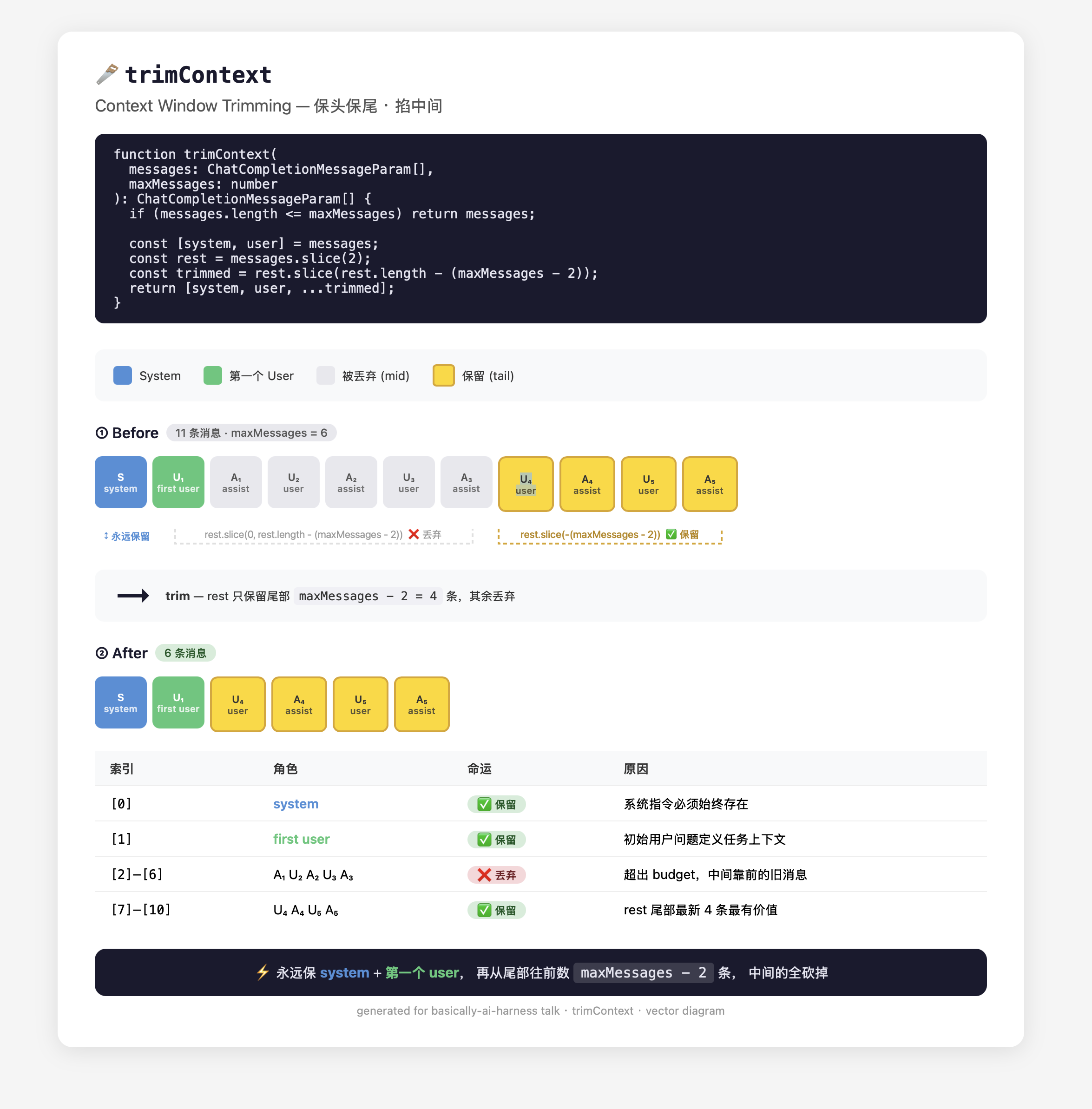Image resolution: width=1092 pixels, height=1109 pixels.
Task: Select the discarded A₁ assist block
Action: (x=236, y=482)
